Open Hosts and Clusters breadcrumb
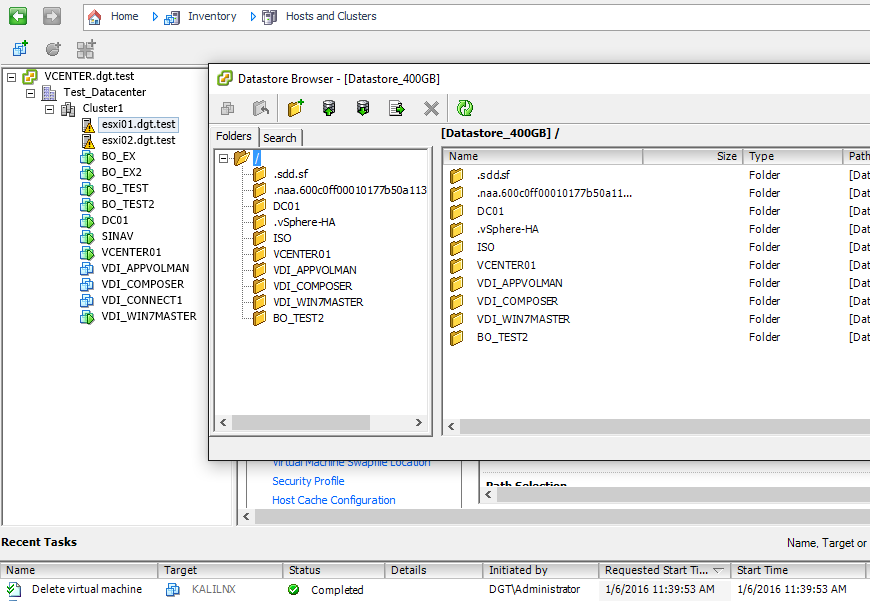 [331, 16]
